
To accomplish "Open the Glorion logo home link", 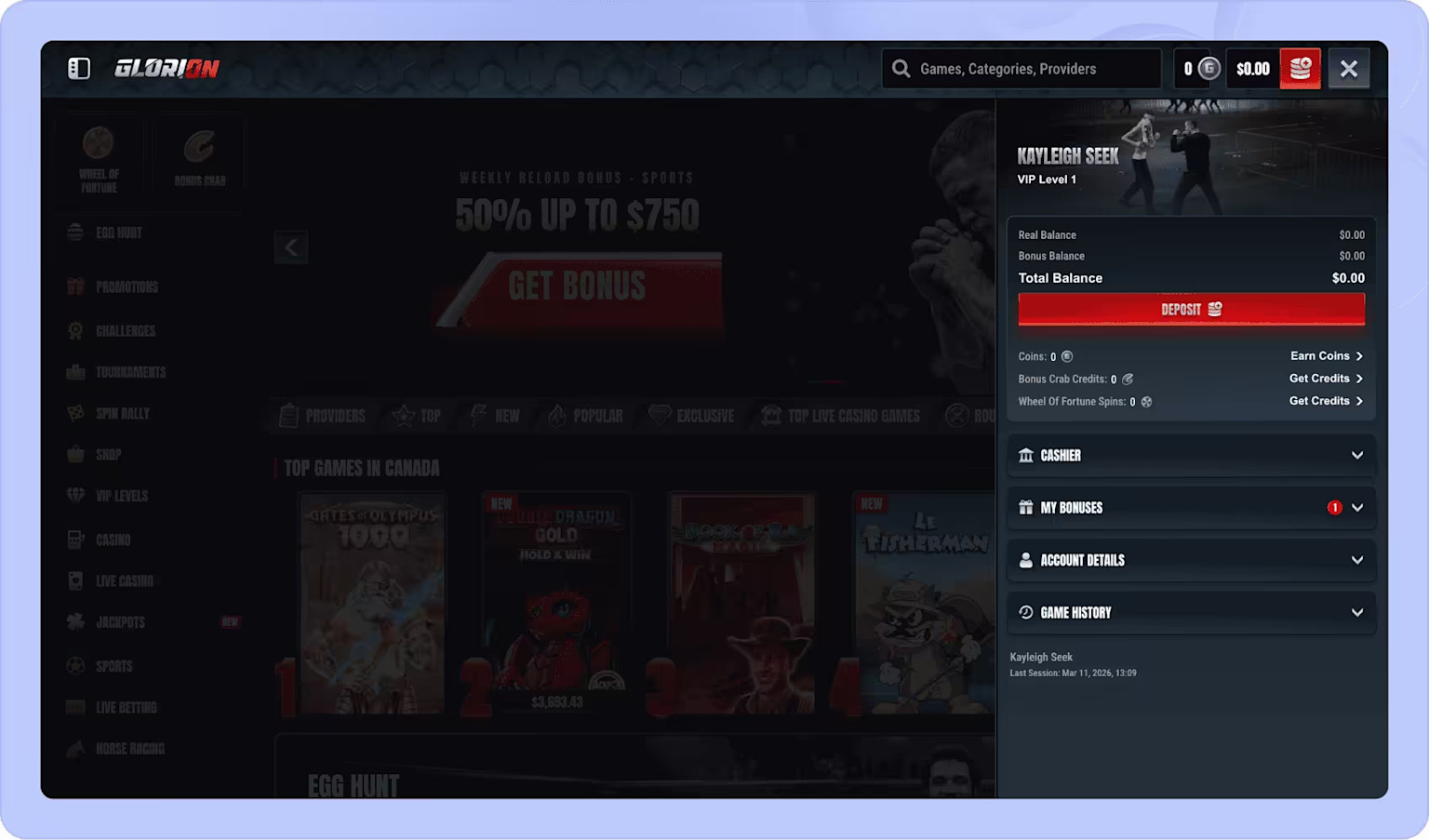I will coord(167,69).
